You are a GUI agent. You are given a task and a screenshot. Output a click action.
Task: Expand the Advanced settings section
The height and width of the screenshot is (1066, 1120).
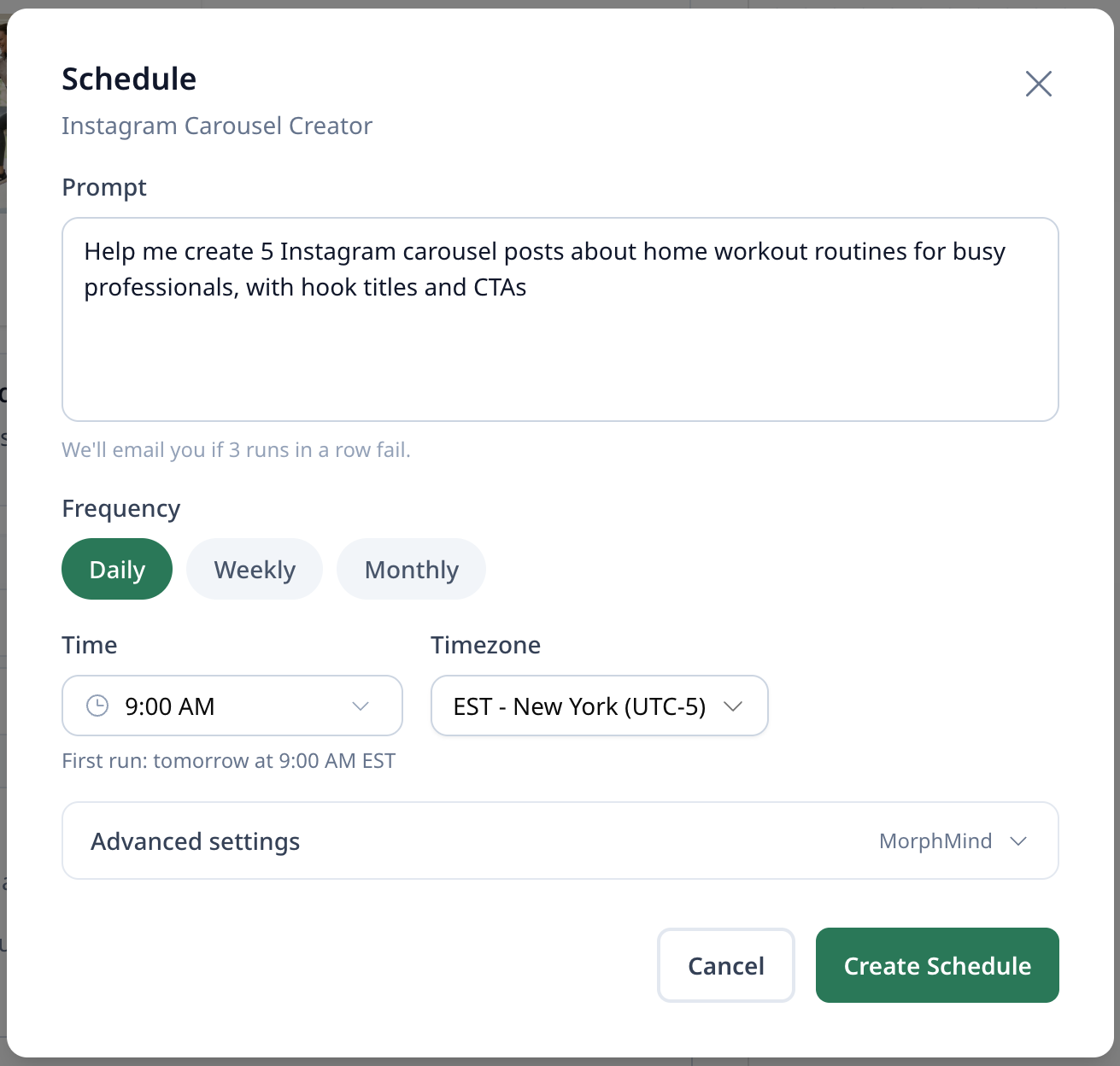[x=560, y=840]
